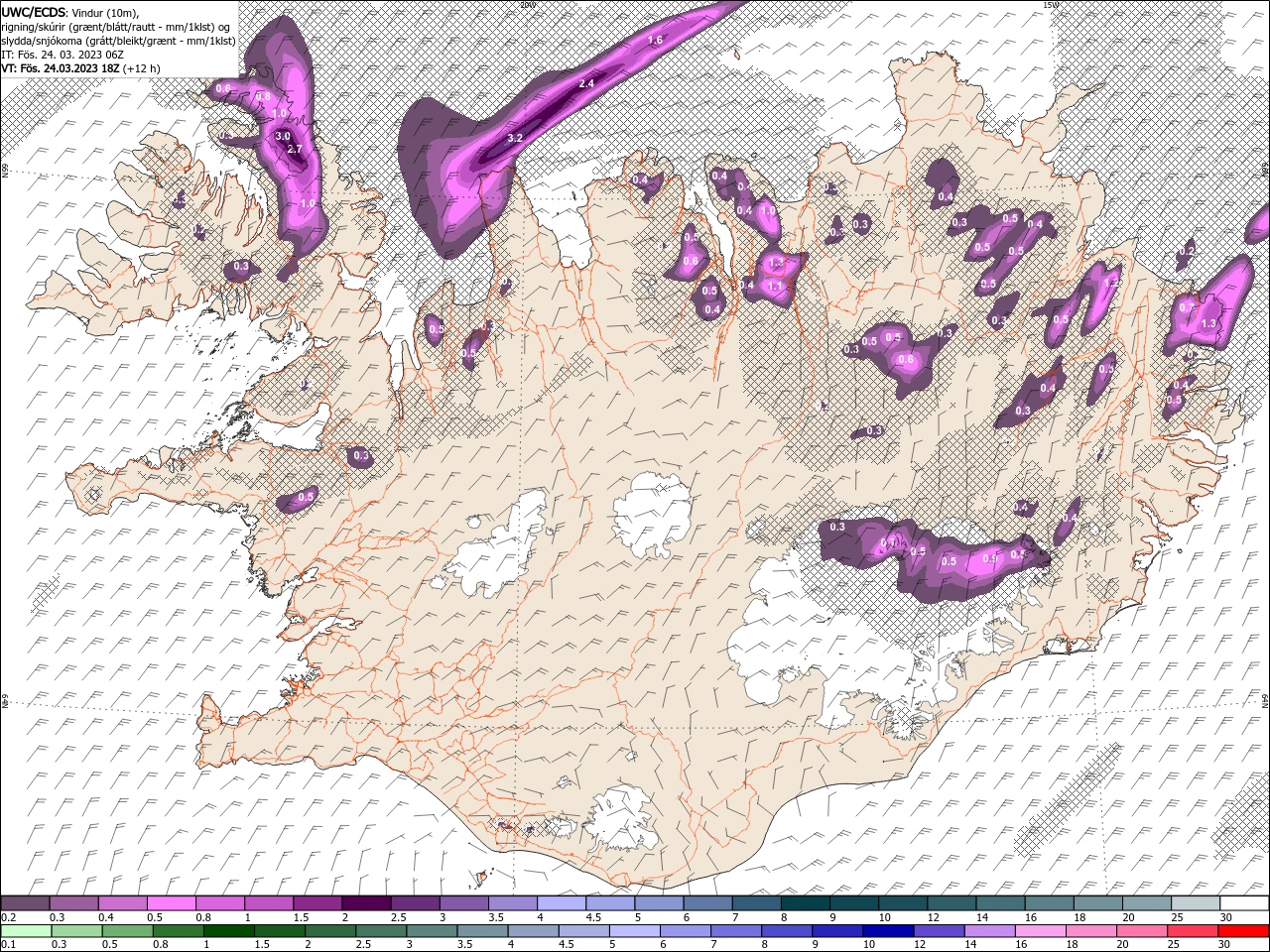Click the 15W longitude label at the top
Image resolution: width=1270 pixels, height=952 pixels.
1051,4
